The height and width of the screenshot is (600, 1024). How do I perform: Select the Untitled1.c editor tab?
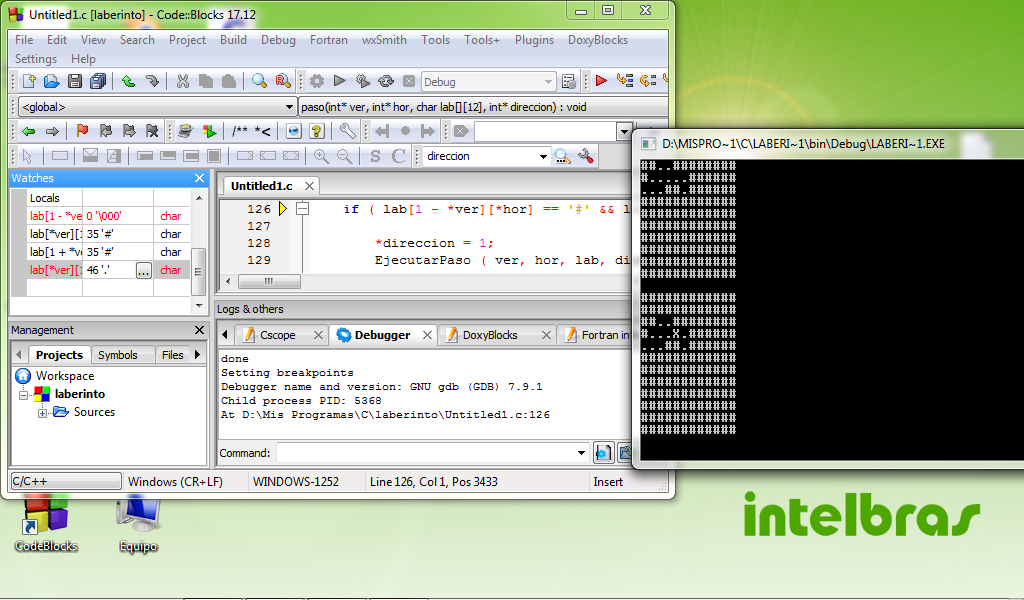pyautogui.click(x=261, y=186)
